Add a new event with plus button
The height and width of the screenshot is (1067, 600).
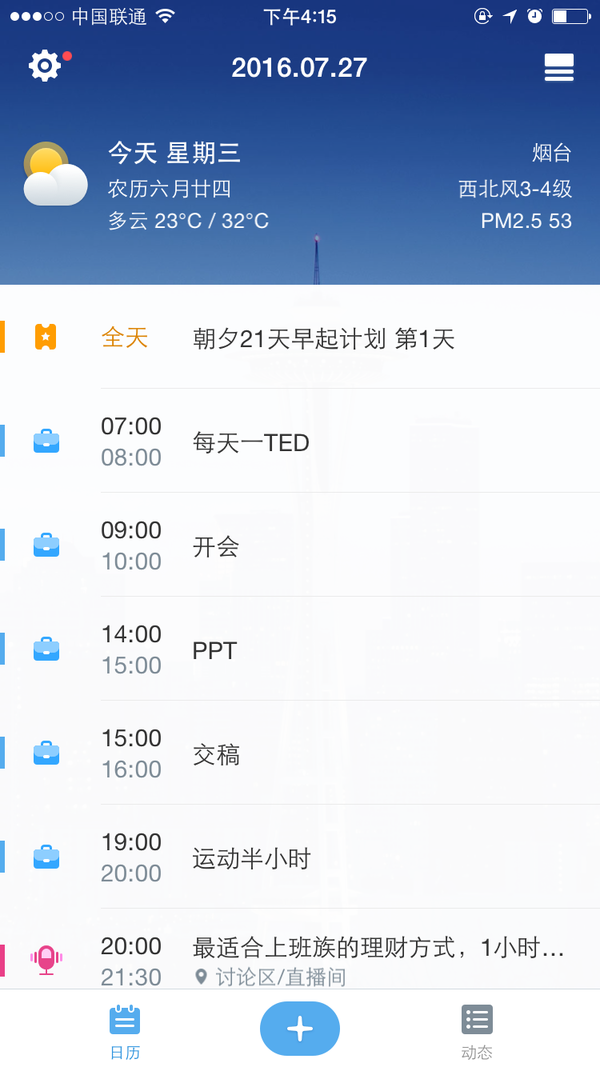point(300,1028)
